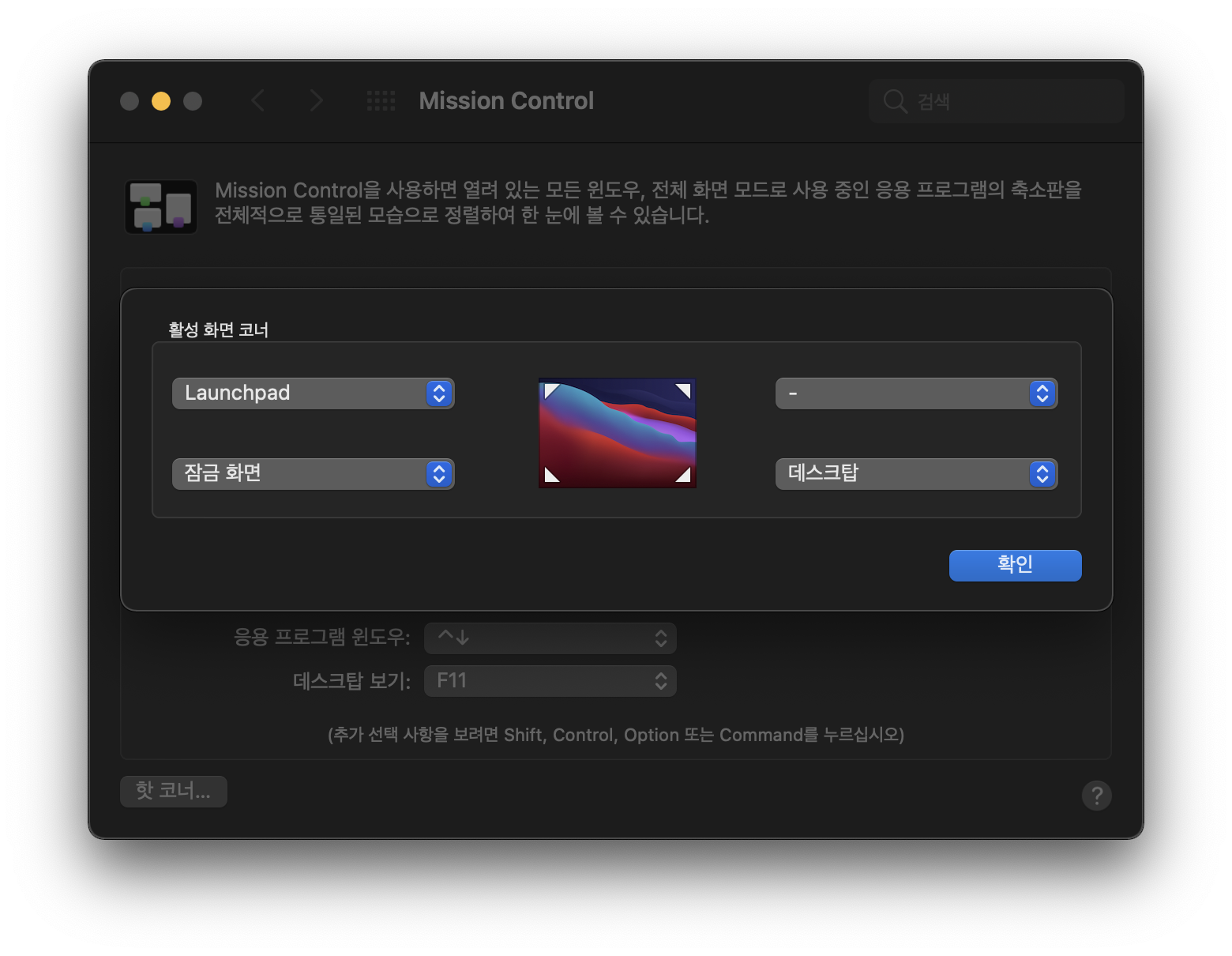This screenshot has width=1232, height=956.
Task: Open the bottom-right 데스크탑 corner dropdown
Action: 916,474
